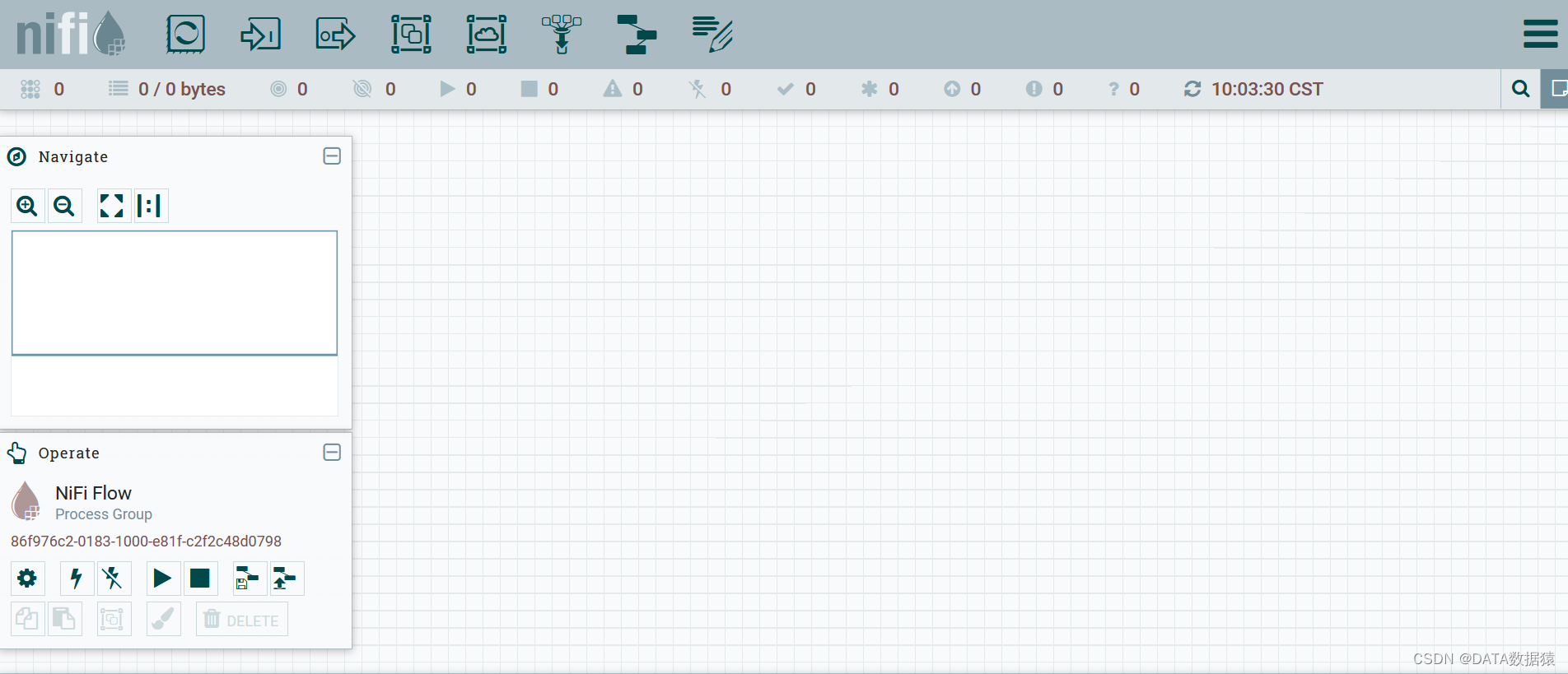Screen dimensions: 1568x674
Task: Stop the flow with stop button
Action: point(200,579)
